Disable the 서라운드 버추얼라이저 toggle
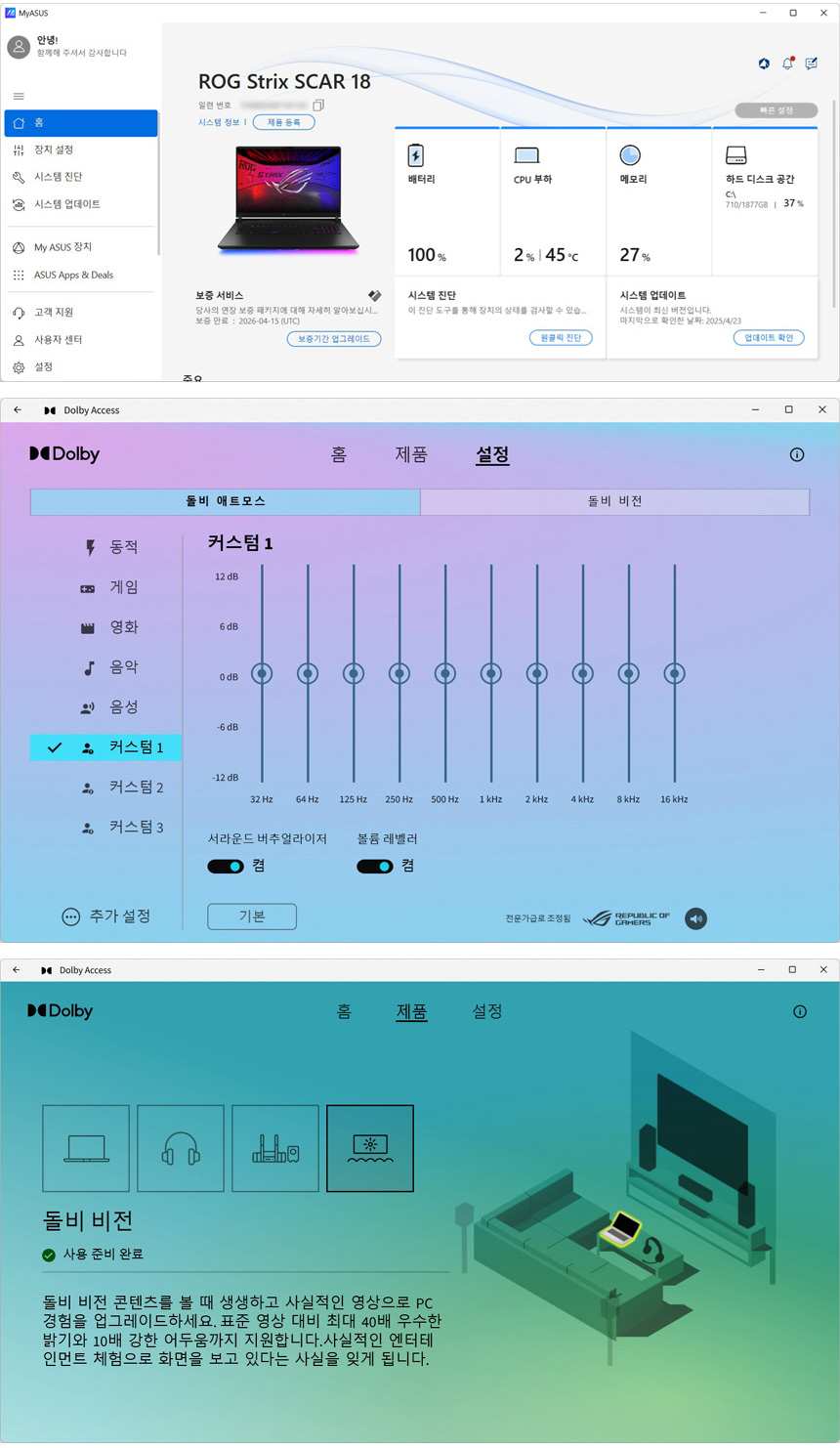This screenshot has height=1448, width=840. point(226,866)
